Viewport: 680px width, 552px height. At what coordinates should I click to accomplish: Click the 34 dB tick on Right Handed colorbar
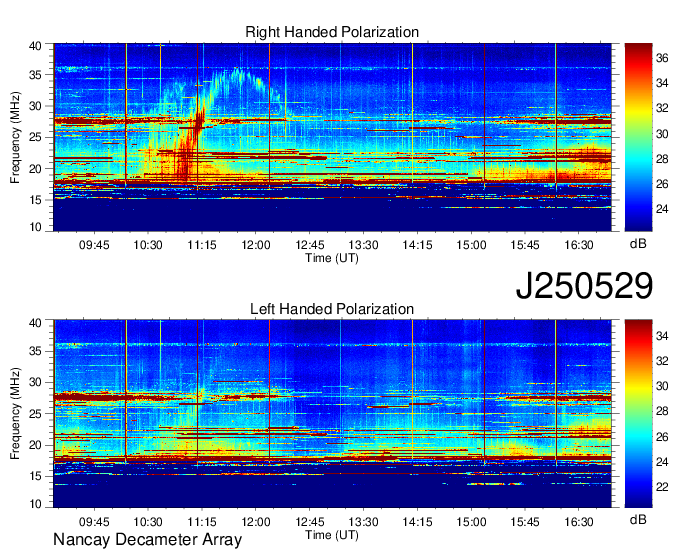coord(662,83)
